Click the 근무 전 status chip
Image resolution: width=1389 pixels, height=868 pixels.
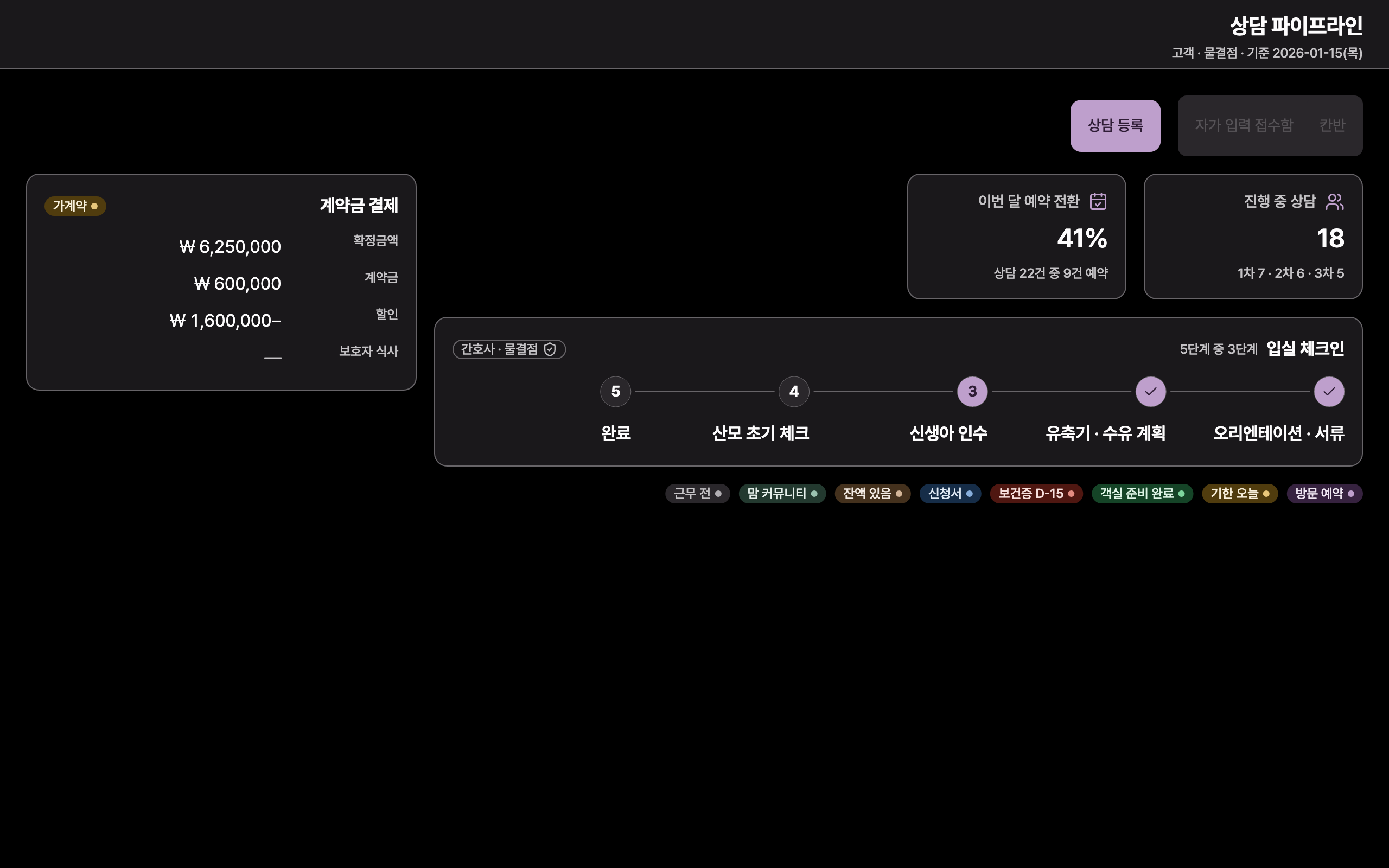697,494
